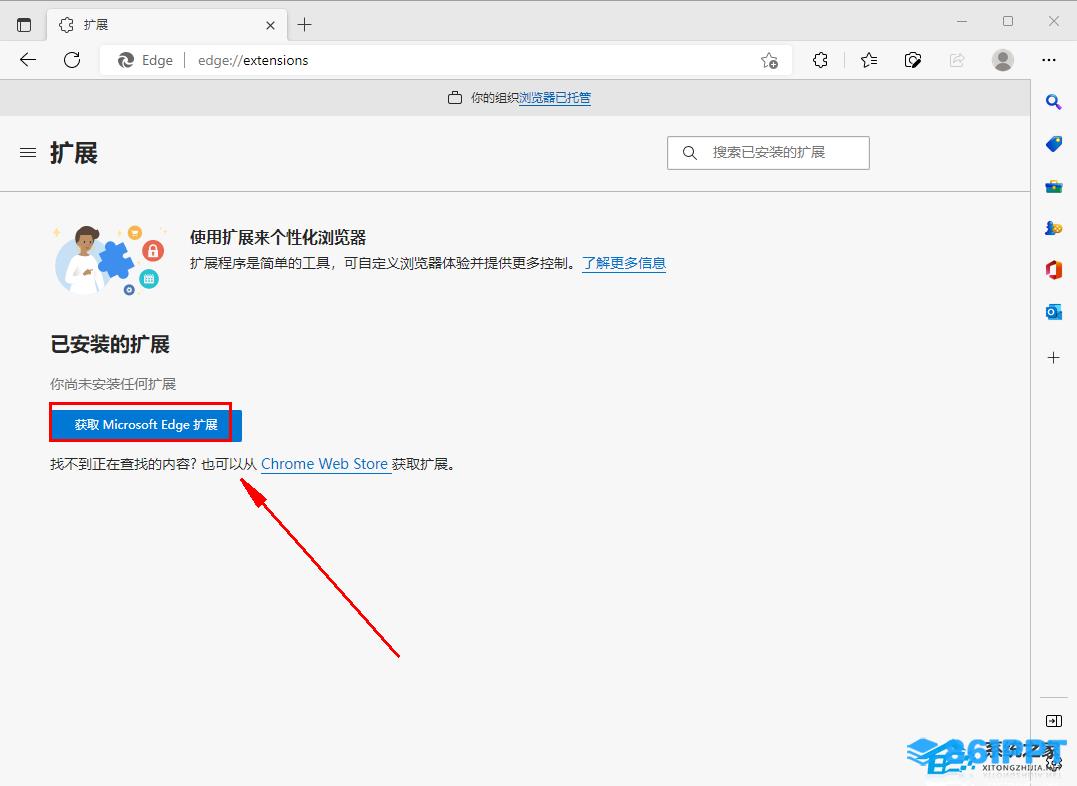Focus the 搜索已安装的扩展 search box
Image resolution: width=1077 pixels, height=786 pixels.
point(768,153)
